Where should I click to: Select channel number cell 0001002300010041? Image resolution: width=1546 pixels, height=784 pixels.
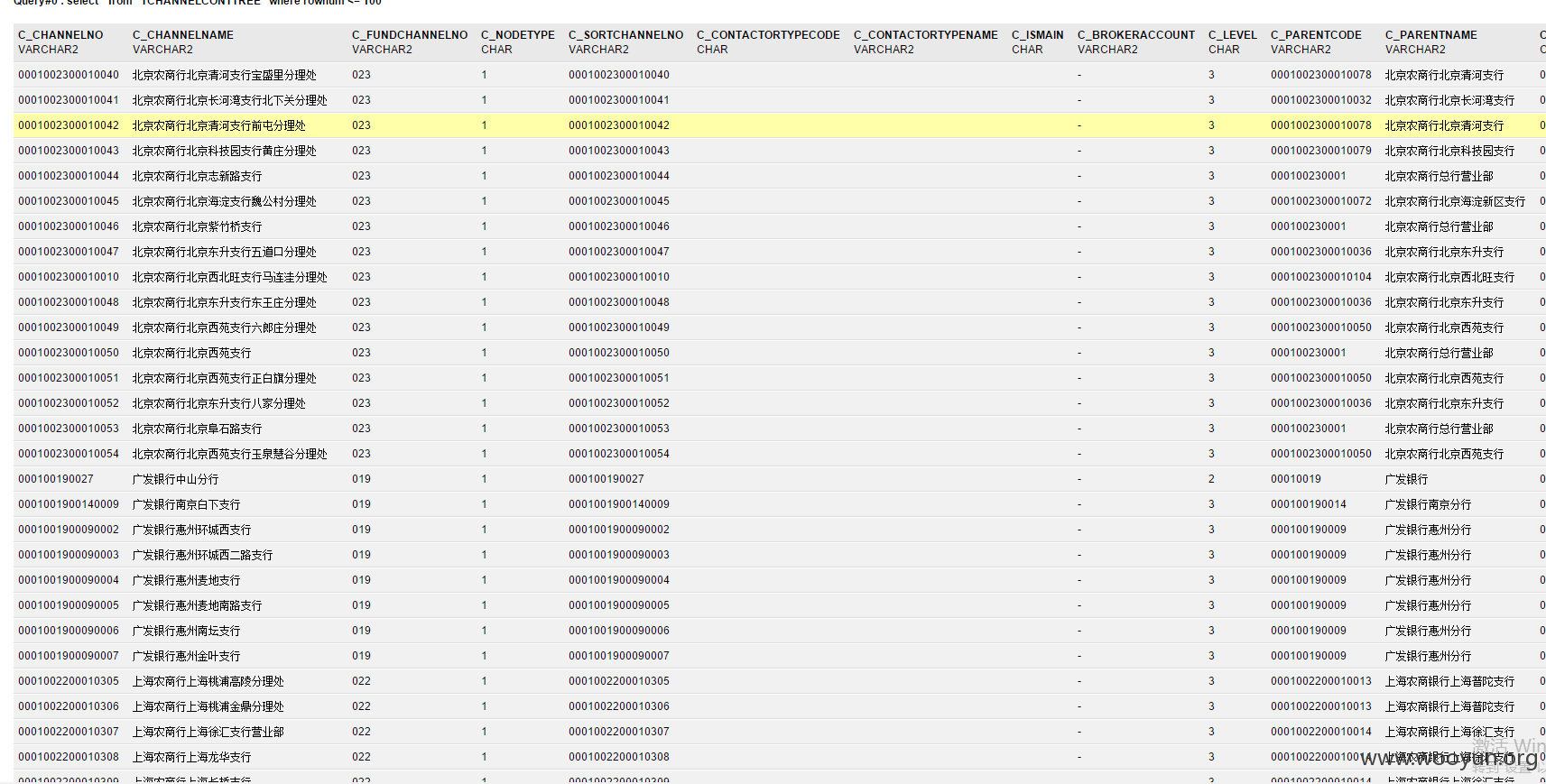pyautogui.click(x=69, y=100)
